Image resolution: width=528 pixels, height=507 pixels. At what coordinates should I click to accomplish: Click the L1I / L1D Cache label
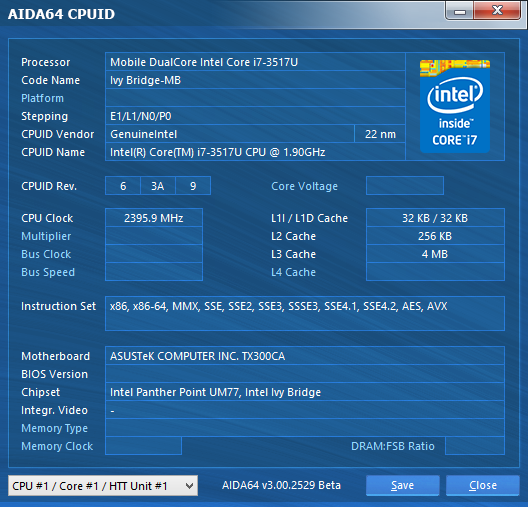tap(309, 218)
